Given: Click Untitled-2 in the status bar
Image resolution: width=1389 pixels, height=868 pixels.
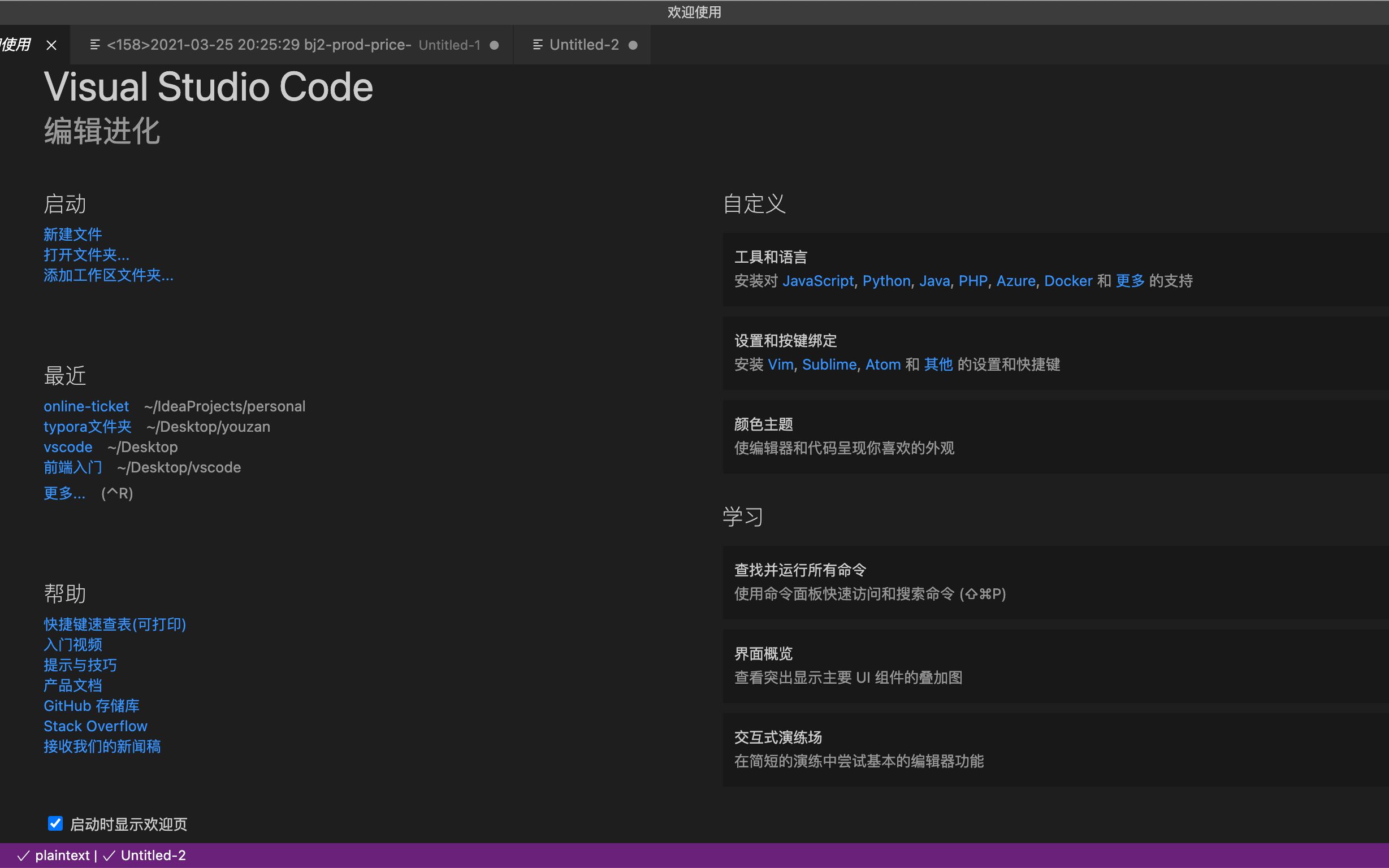Looking at the screenshot, I should coord(153,856).
